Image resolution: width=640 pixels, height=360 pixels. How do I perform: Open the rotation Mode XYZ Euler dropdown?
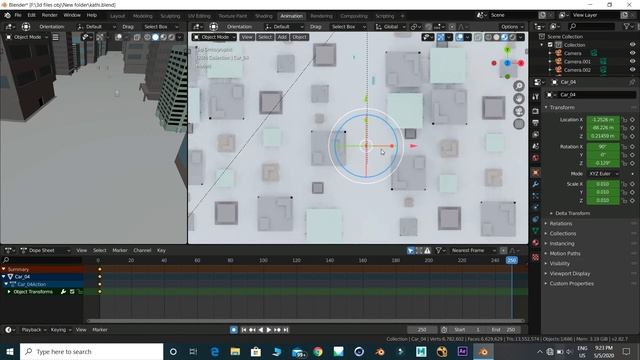[x=604, y=174]
